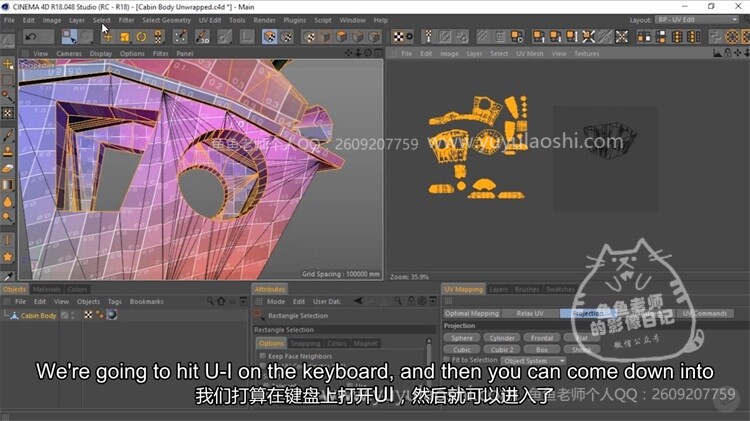Activate the Move tool icon
Image resolution: width=750 pixels, height=421 pixels.
[108, 37]
